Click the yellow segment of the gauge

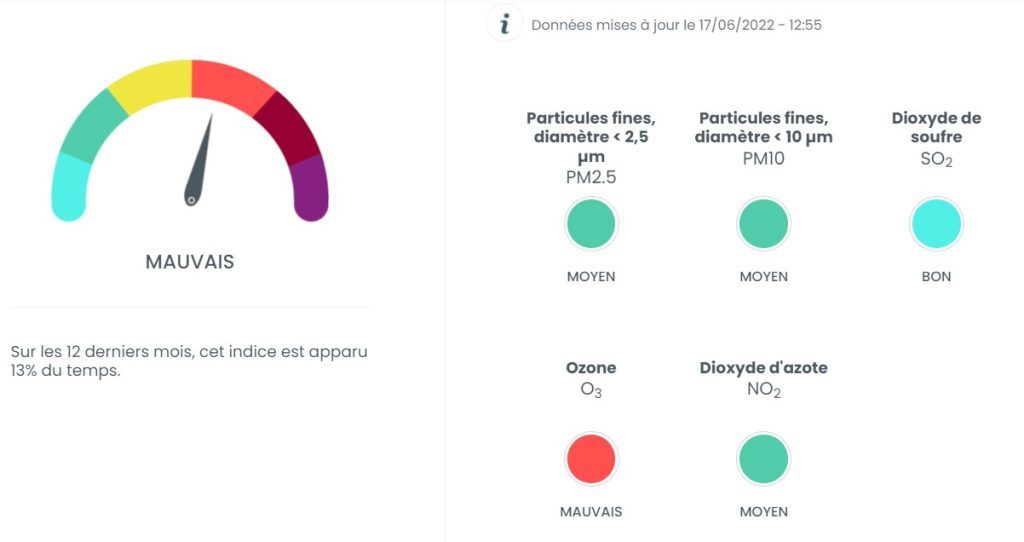152,84
